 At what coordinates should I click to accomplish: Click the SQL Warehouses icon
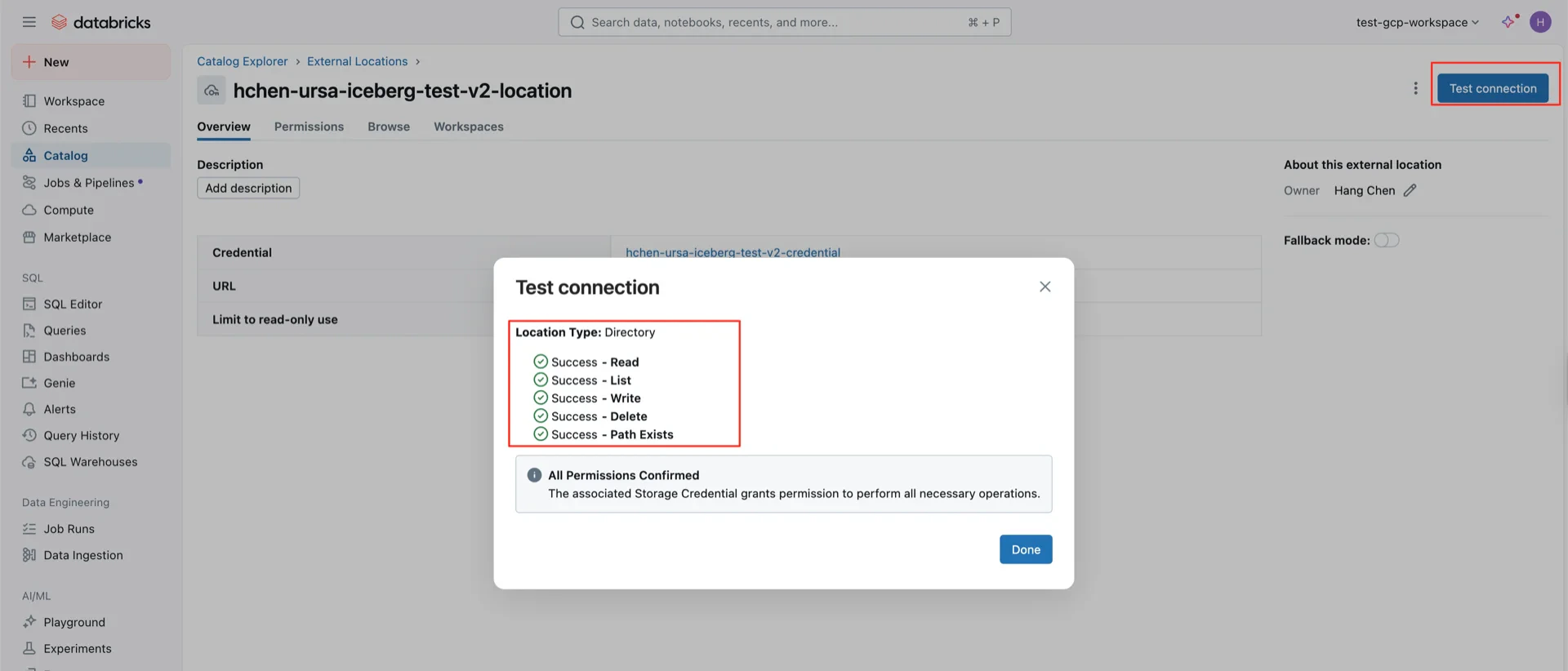(29, 462)
